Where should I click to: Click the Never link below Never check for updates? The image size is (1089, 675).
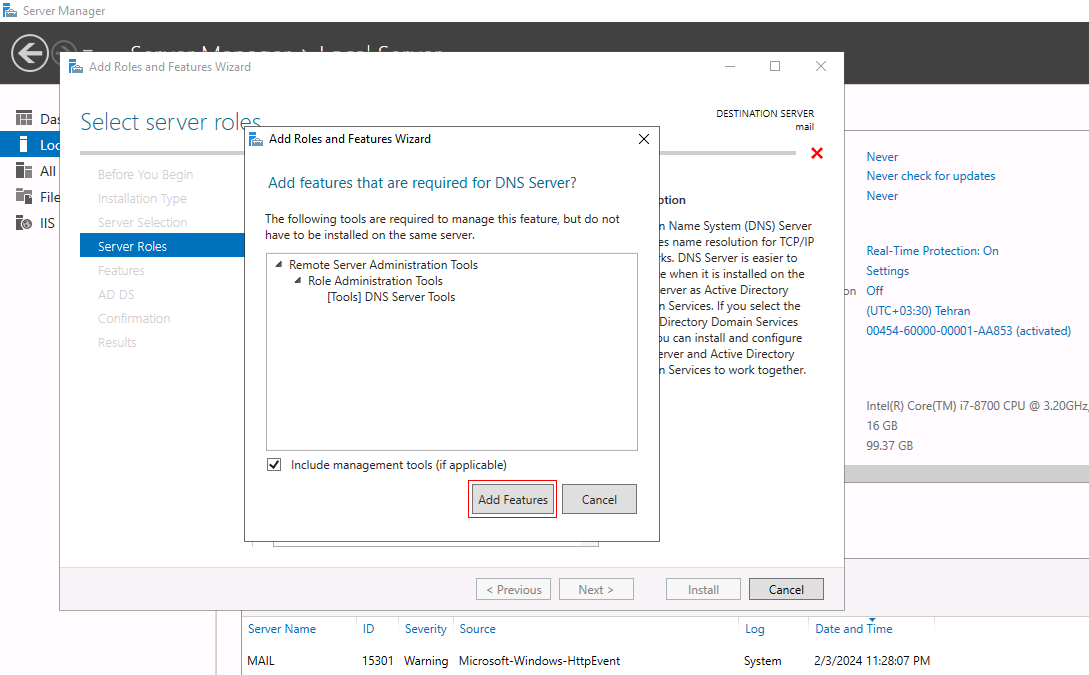coord(882,196)
